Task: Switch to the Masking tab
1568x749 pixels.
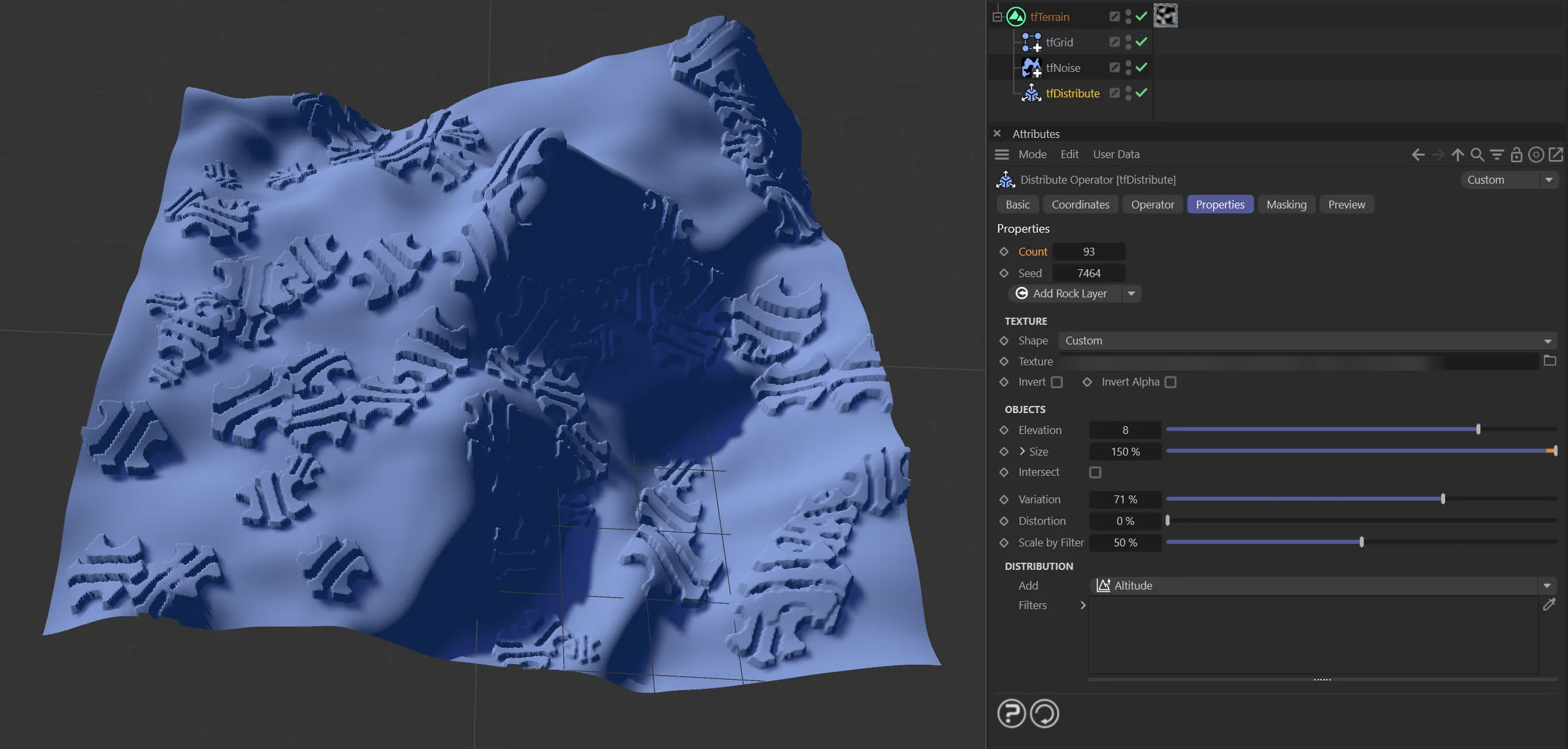Action: tap(1286, 205)
